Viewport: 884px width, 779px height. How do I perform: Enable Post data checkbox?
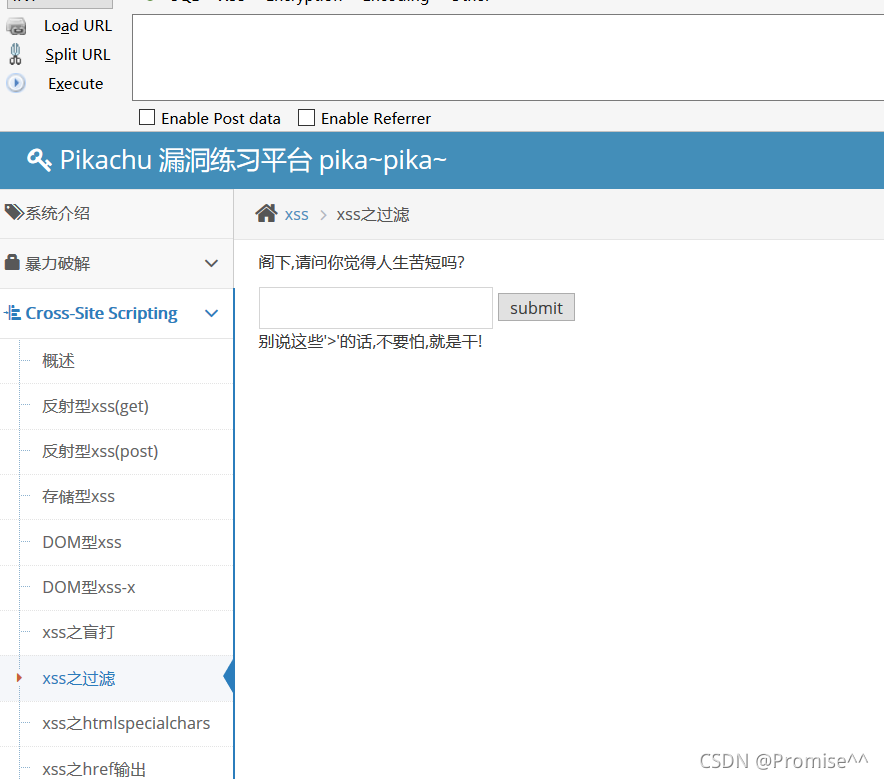pos(147,117)
